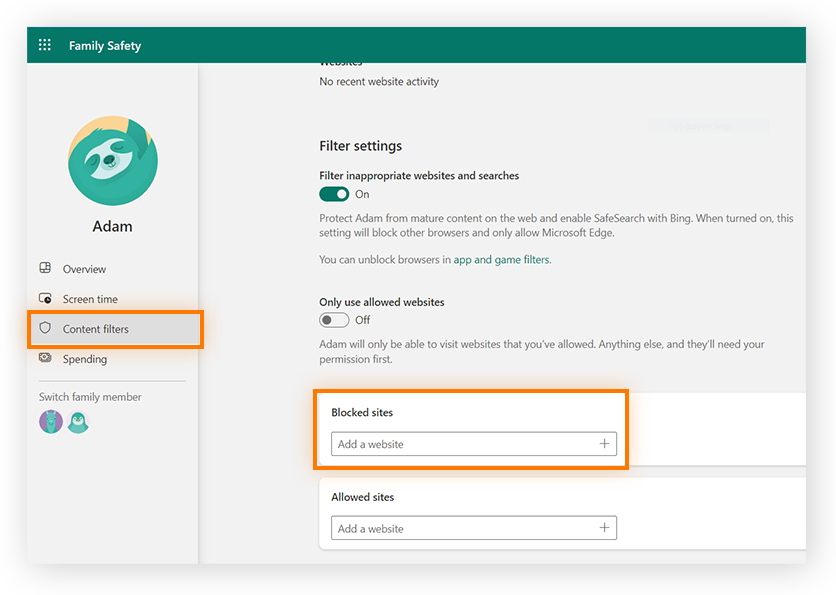Screen dimensions: 836x595
Task: Click the plus icon in Blocked sites
Action: 604,444
